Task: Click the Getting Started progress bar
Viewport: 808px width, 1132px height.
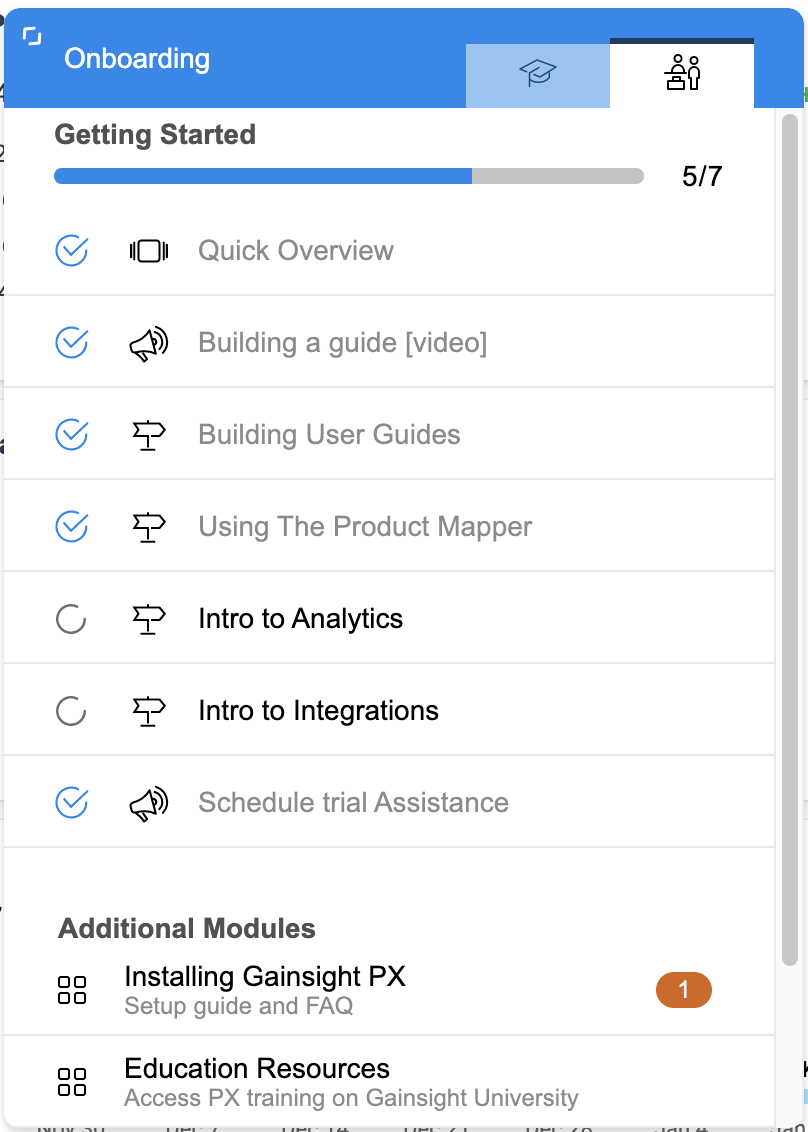Action: pyautogui.click(x=348, y=177)
